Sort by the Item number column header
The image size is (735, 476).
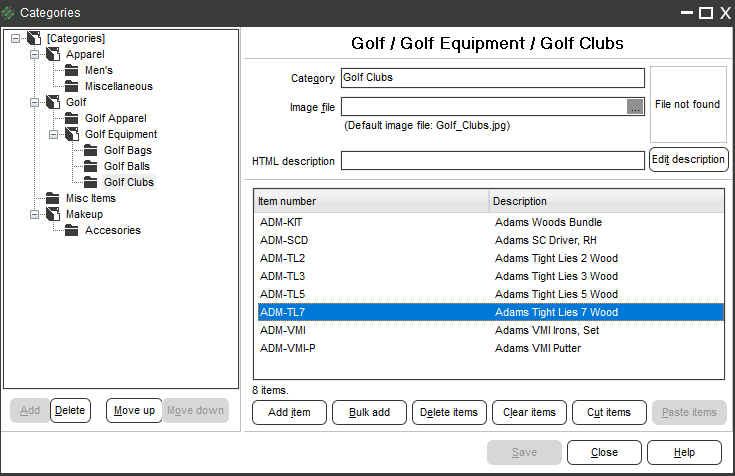pyautogui.click(x=371, y=201)
